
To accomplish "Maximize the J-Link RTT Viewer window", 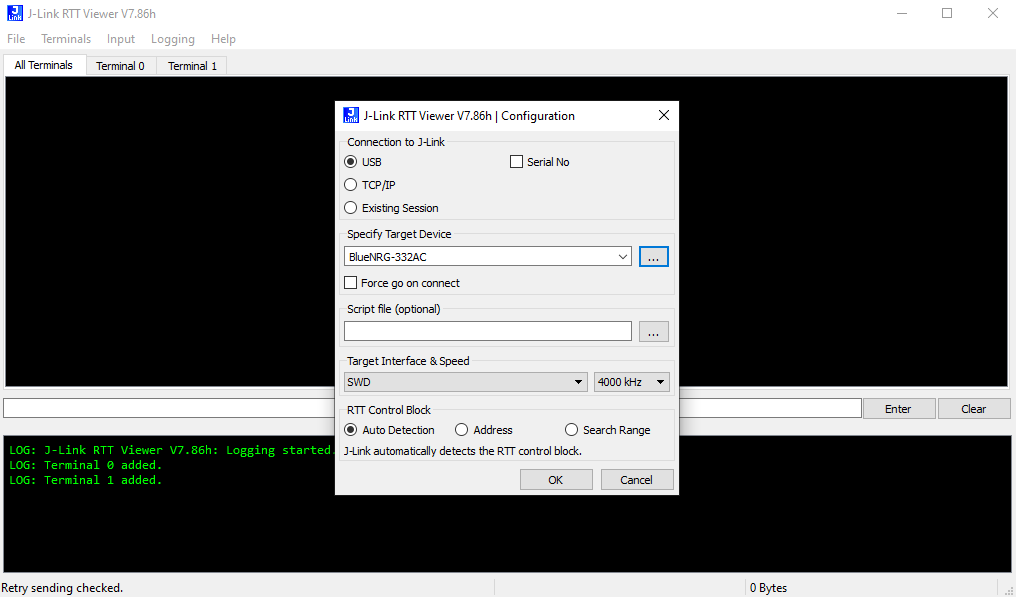I will tap(947, 13).
